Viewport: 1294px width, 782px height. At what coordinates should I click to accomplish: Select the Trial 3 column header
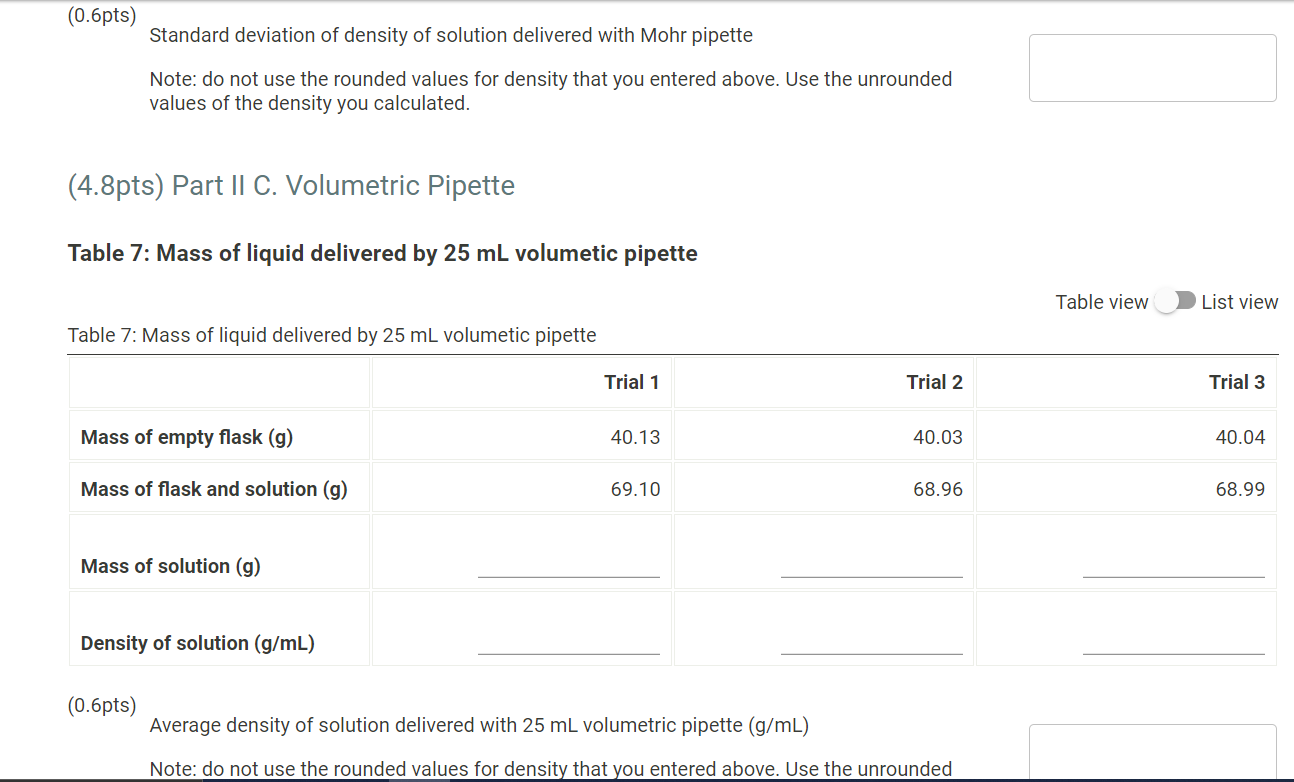(x=1237, y=382)
